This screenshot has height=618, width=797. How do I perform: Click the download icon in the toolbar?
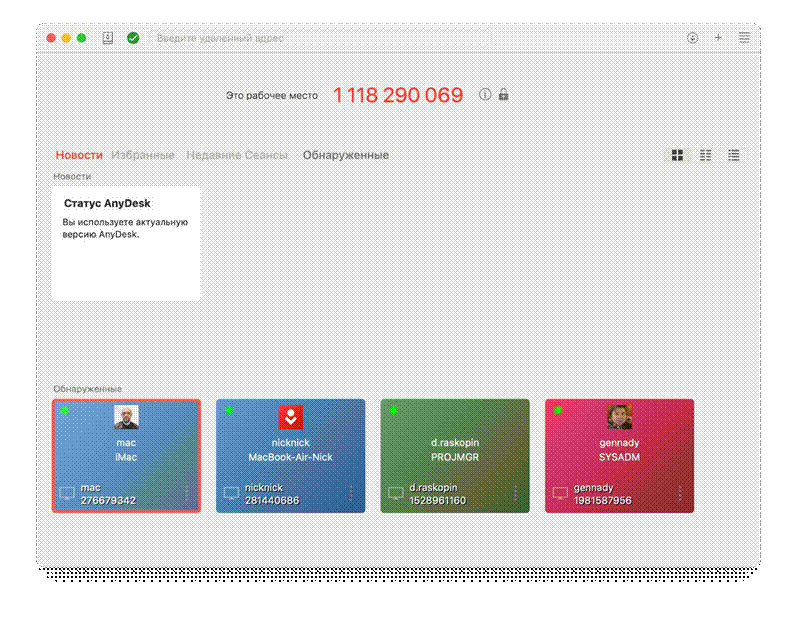tap(692, 38)
